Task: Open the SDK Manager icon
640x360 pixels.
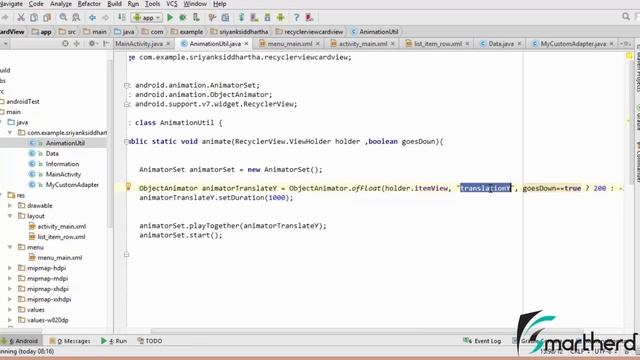Action: point(267,18)
